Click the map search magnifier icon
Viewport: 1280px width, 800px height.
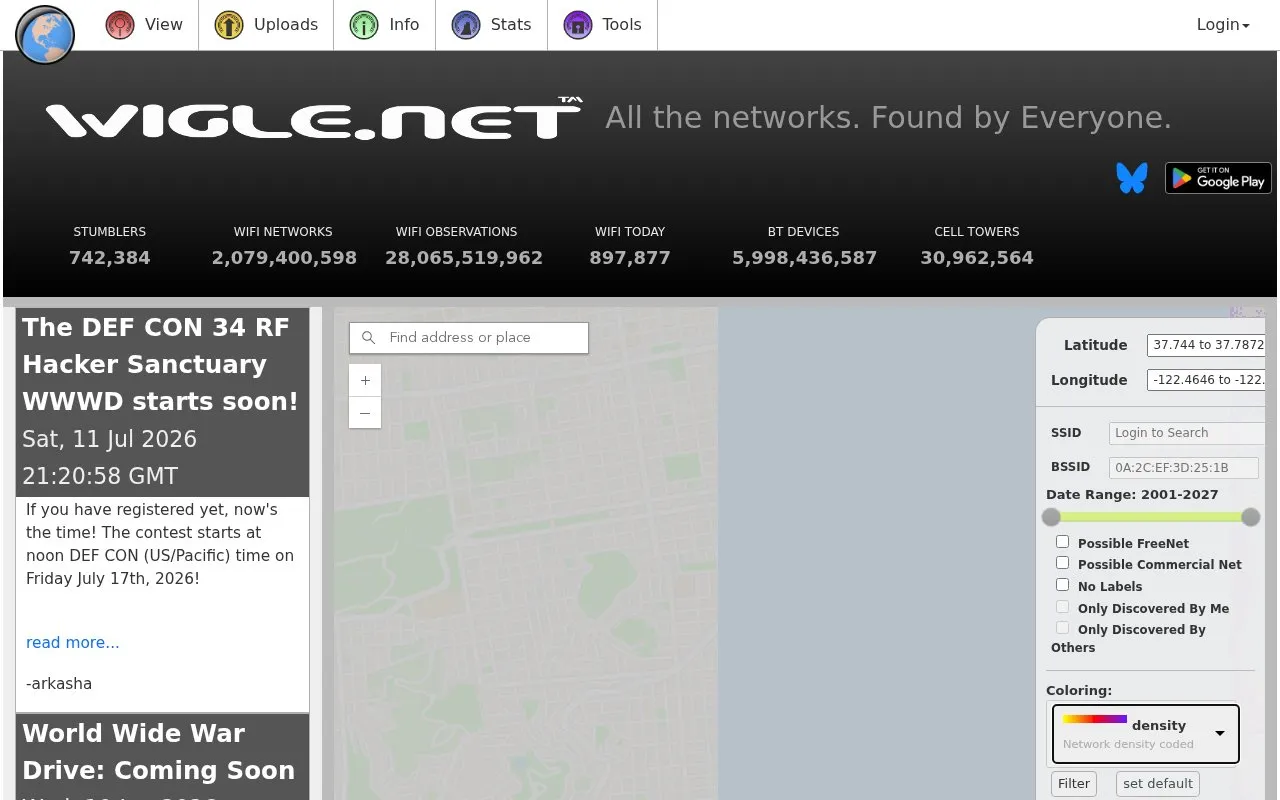368,338
